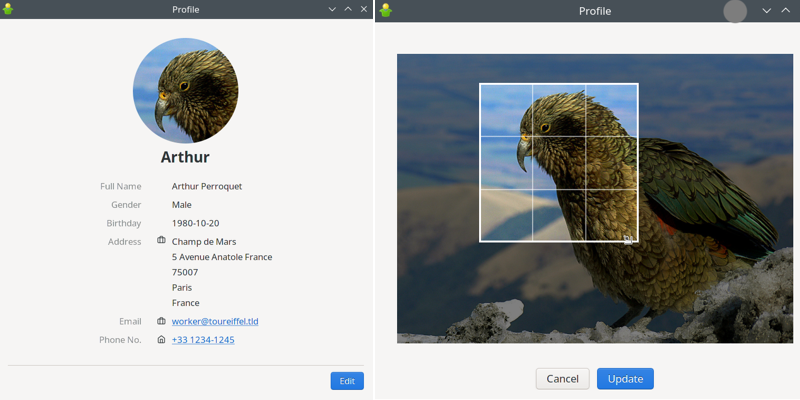Viewport: 800px width, 400px height.
Task: Close the Profile window showing Arthur's details
Action: (x=364, y=9)
